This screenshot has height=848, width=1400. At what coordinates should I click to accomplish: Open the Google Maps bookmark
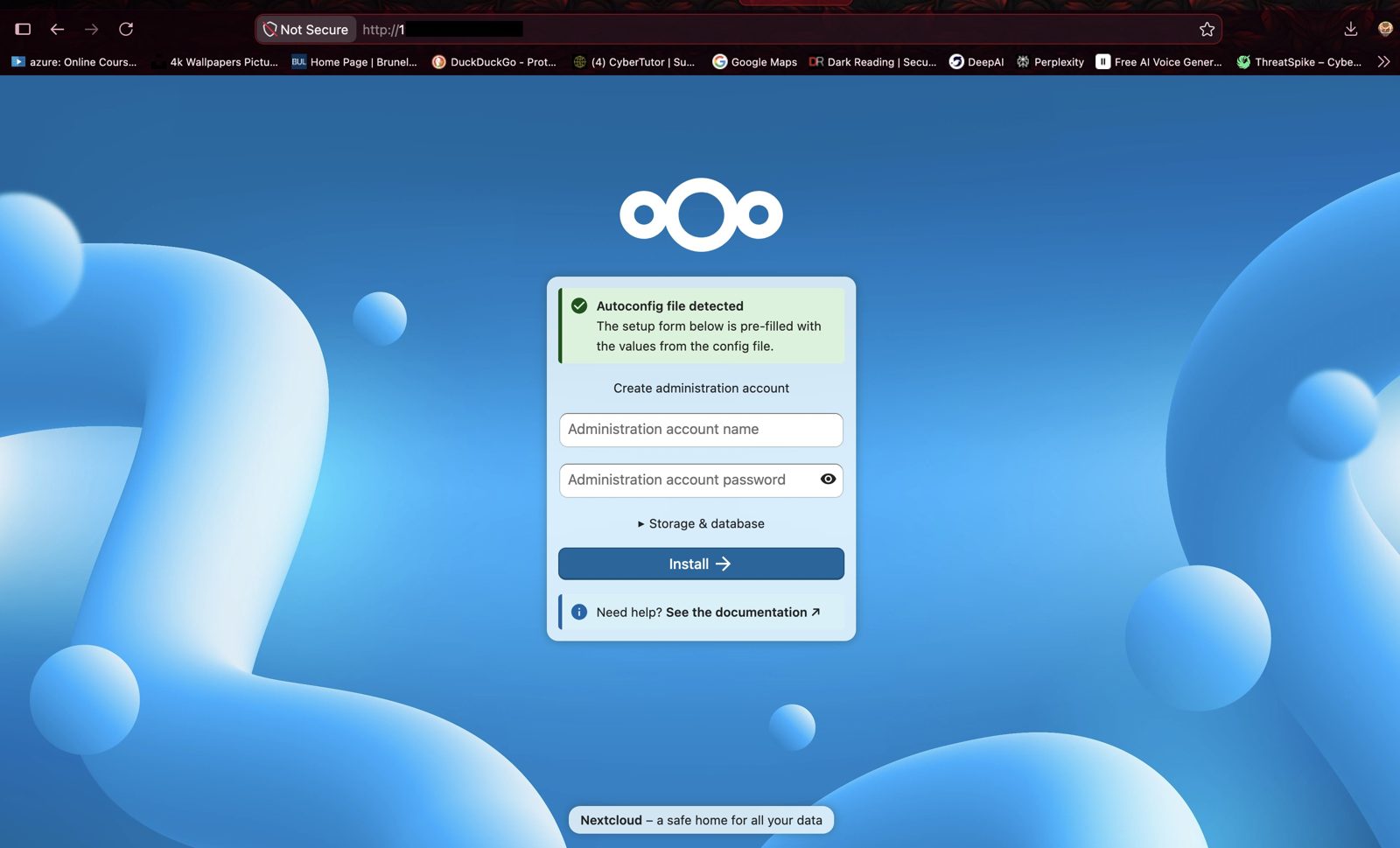point(755,62)
